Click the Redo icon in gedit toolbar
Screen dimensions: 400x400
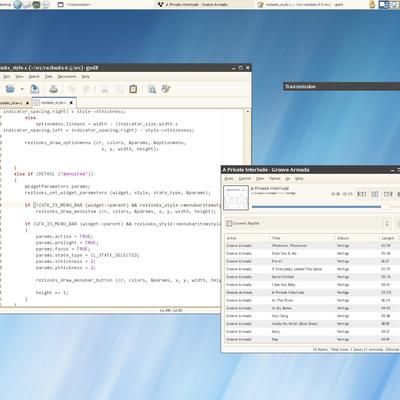coord(87,89)
